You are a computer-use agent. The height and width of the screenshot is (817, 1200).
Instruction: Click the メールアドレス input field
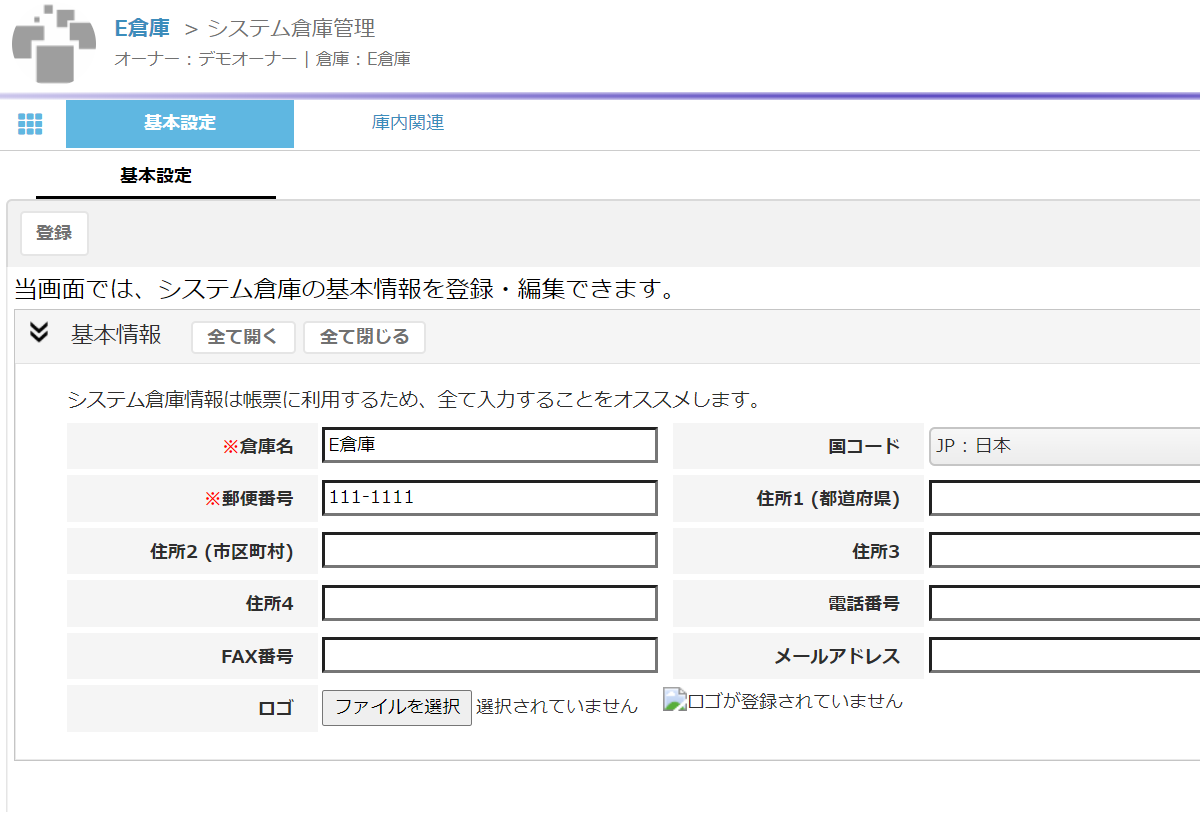tap(1064, 656)
